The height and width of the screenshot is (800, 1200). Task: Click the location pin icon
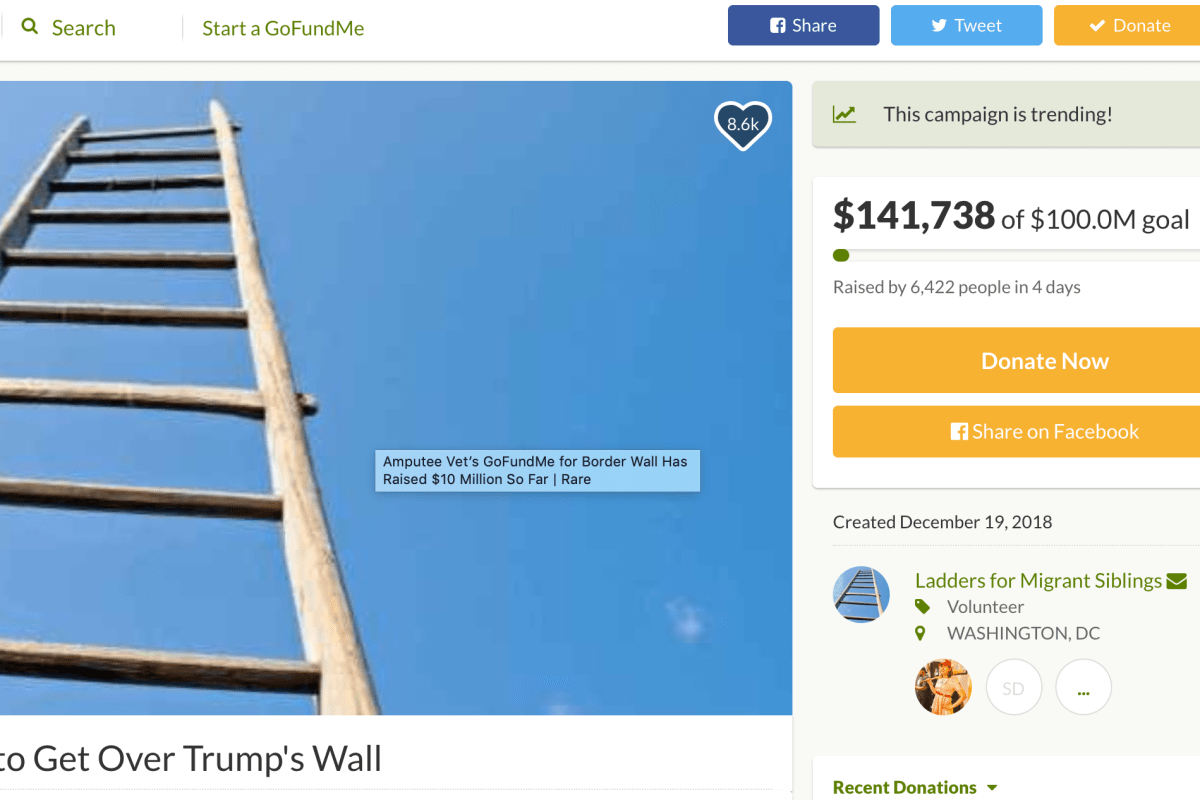[921, 633]
